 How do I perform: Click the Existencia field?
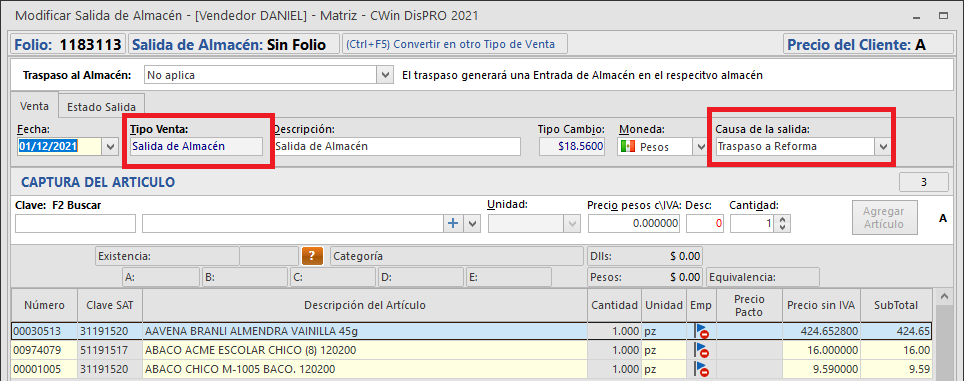[167, 256]
